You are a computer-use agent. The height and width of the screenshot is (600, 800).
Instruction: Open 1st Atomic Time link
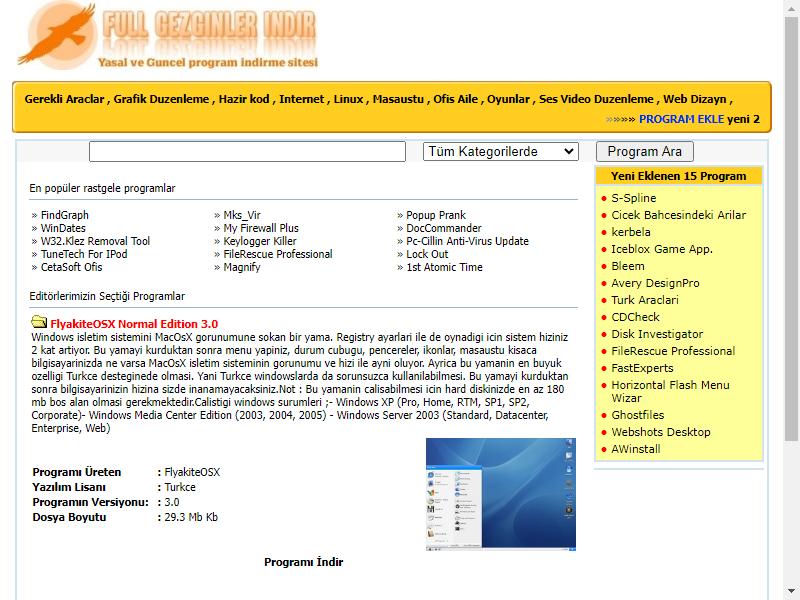pyautogui.click(x=444, y=267)
